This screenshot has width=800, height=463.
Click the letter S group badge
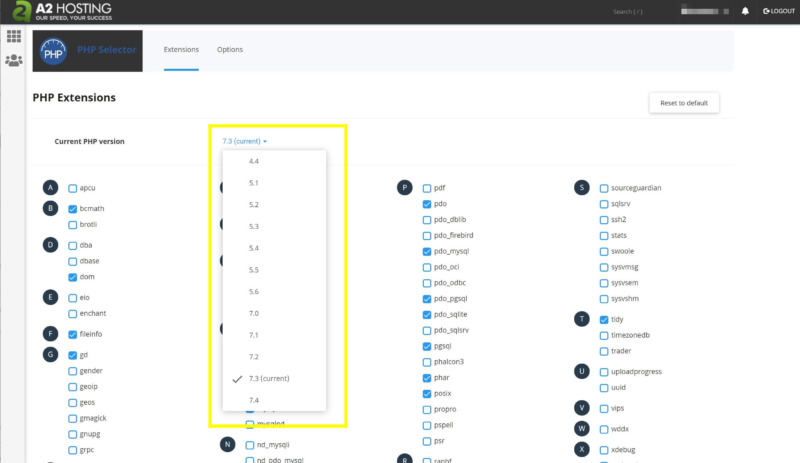point(581,188)
